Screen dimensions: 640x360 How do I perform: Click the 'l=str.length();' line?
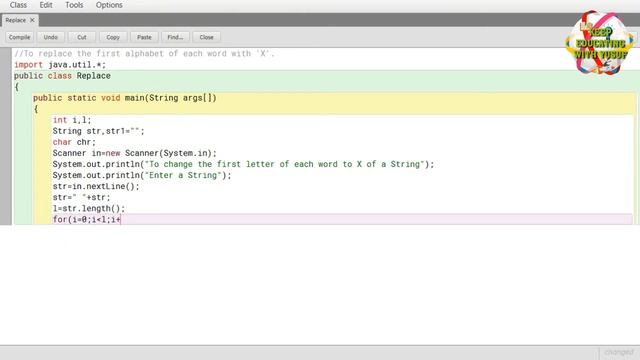pyautogui.click(x=89, y=208)
